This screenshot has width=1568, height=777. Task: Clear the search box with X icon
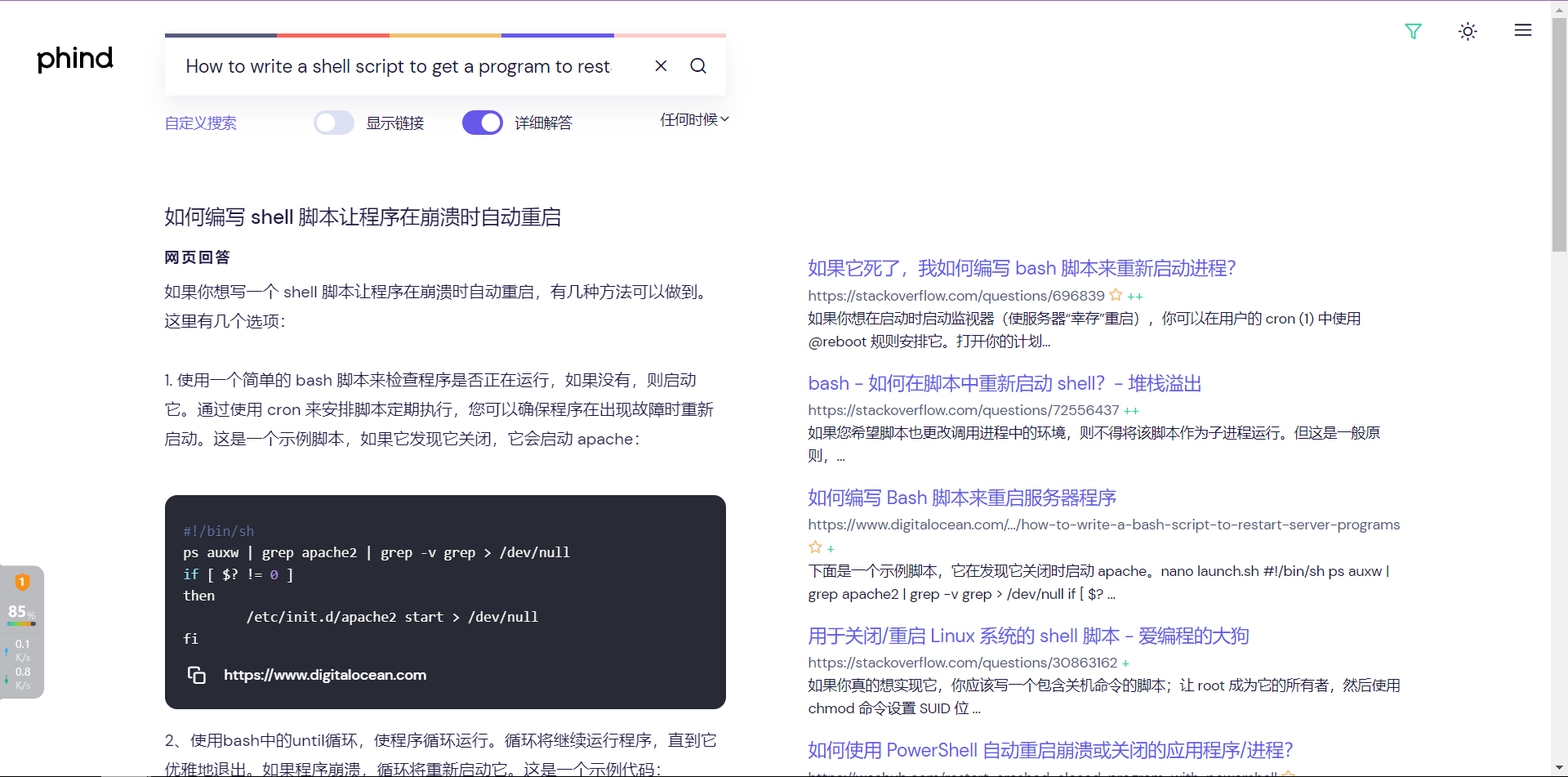(x=661, y=66)
